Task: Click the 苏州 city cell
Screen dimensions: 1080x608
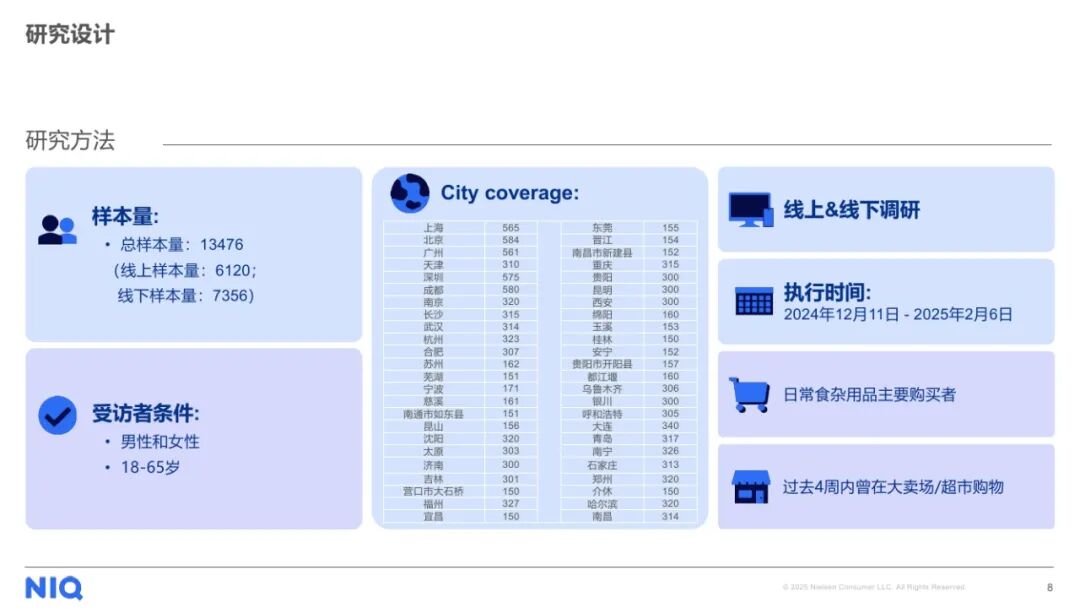Action: coord(433,364)
